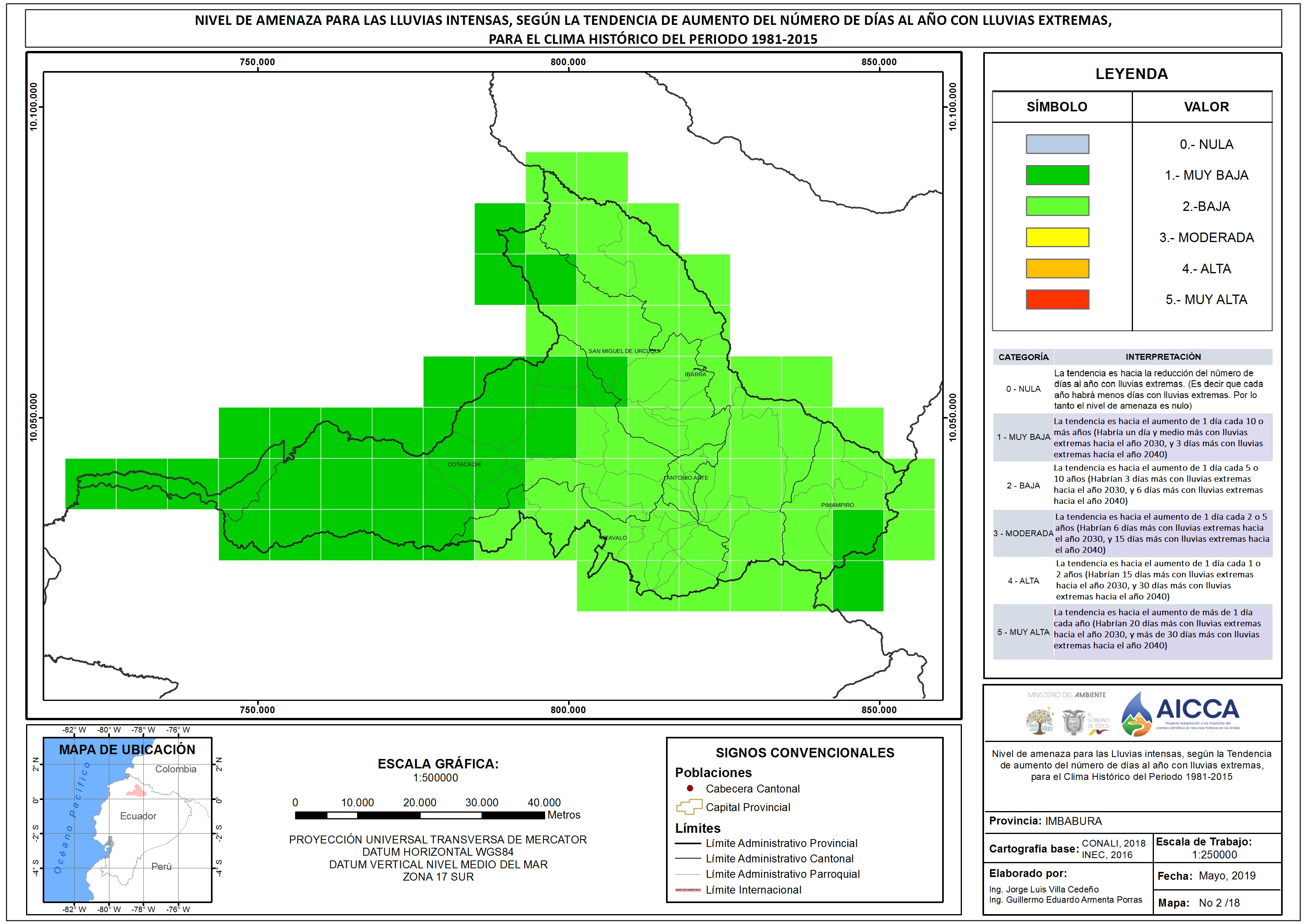
Task: Click the '0.- NULA' legend label
Action: pos(1206,144)
